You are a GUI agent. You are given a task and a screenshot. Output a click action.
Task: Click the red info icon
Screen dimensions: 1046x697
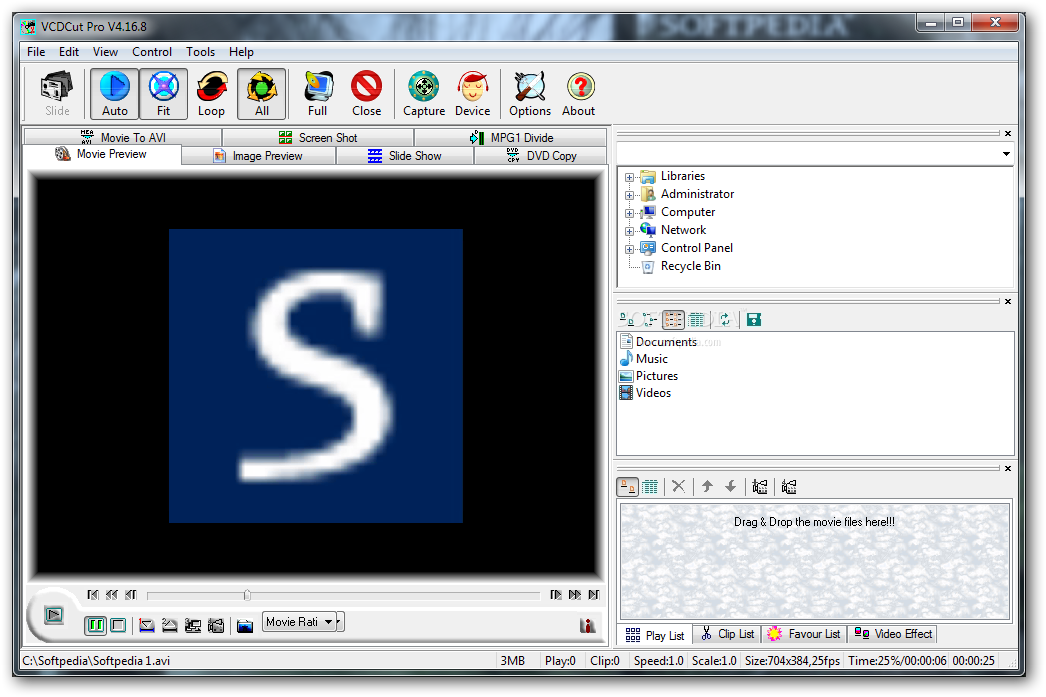587,626
